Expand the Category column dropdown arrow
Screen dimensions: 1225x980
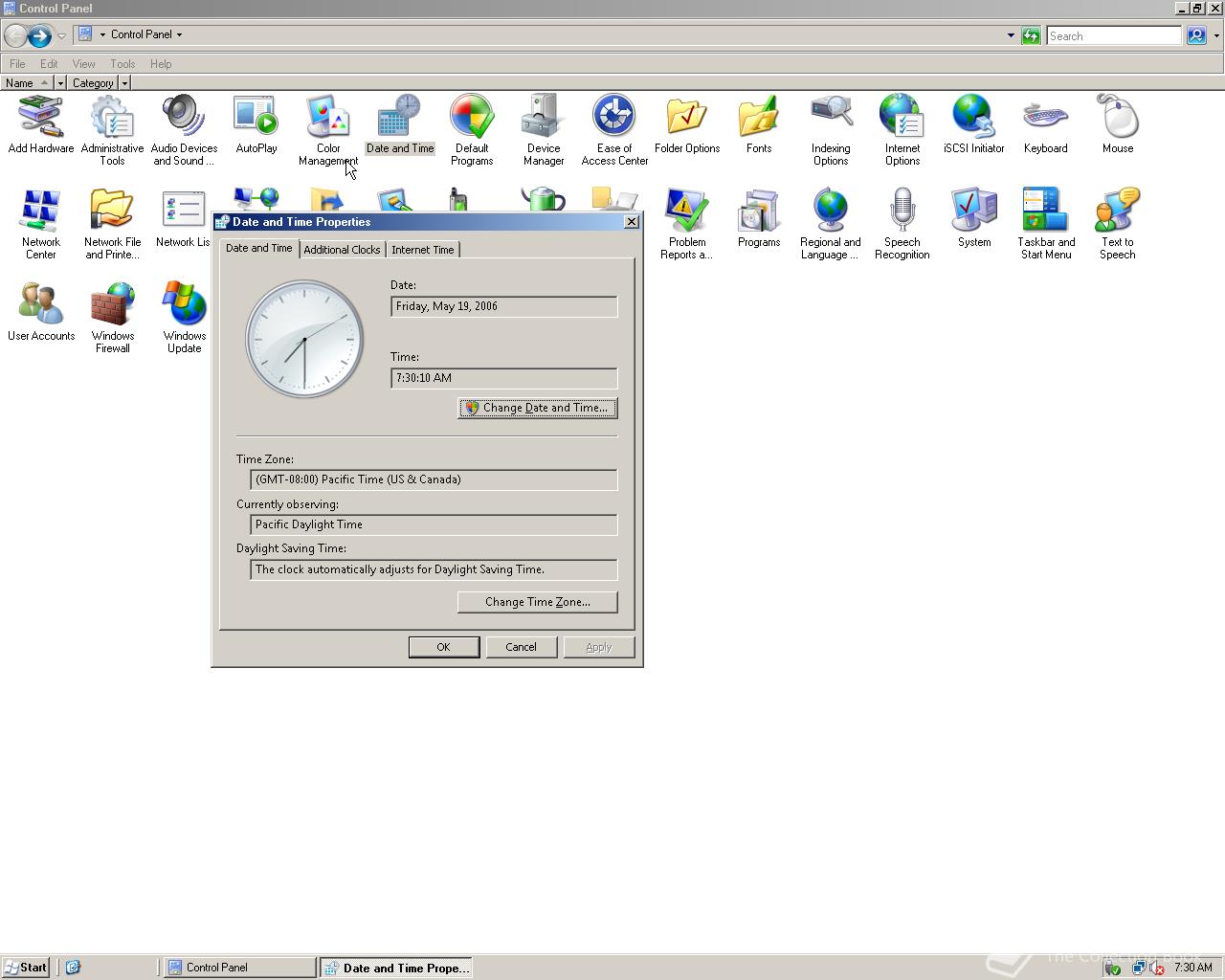point(124,83)
